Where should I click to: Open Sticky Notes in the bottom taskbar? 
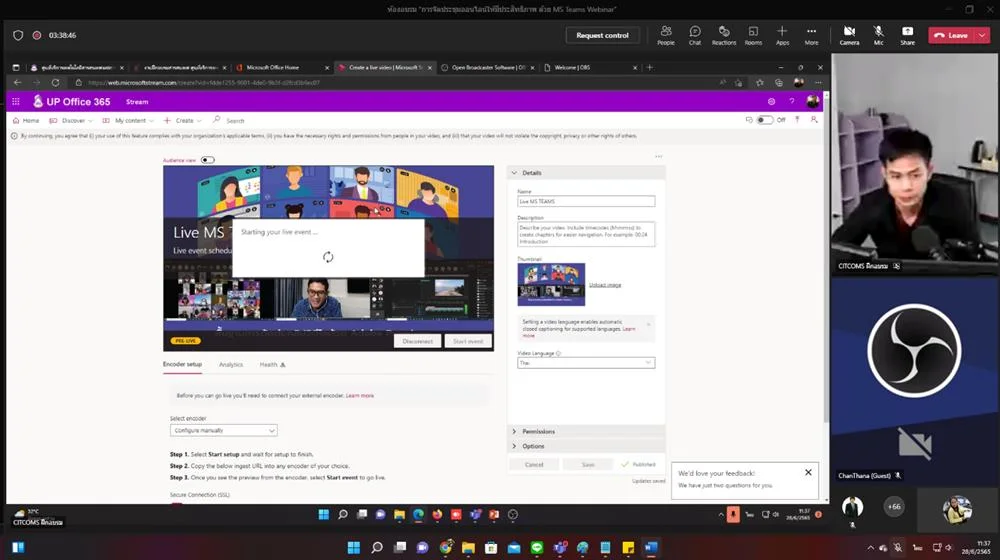click(x=628, y=547)
